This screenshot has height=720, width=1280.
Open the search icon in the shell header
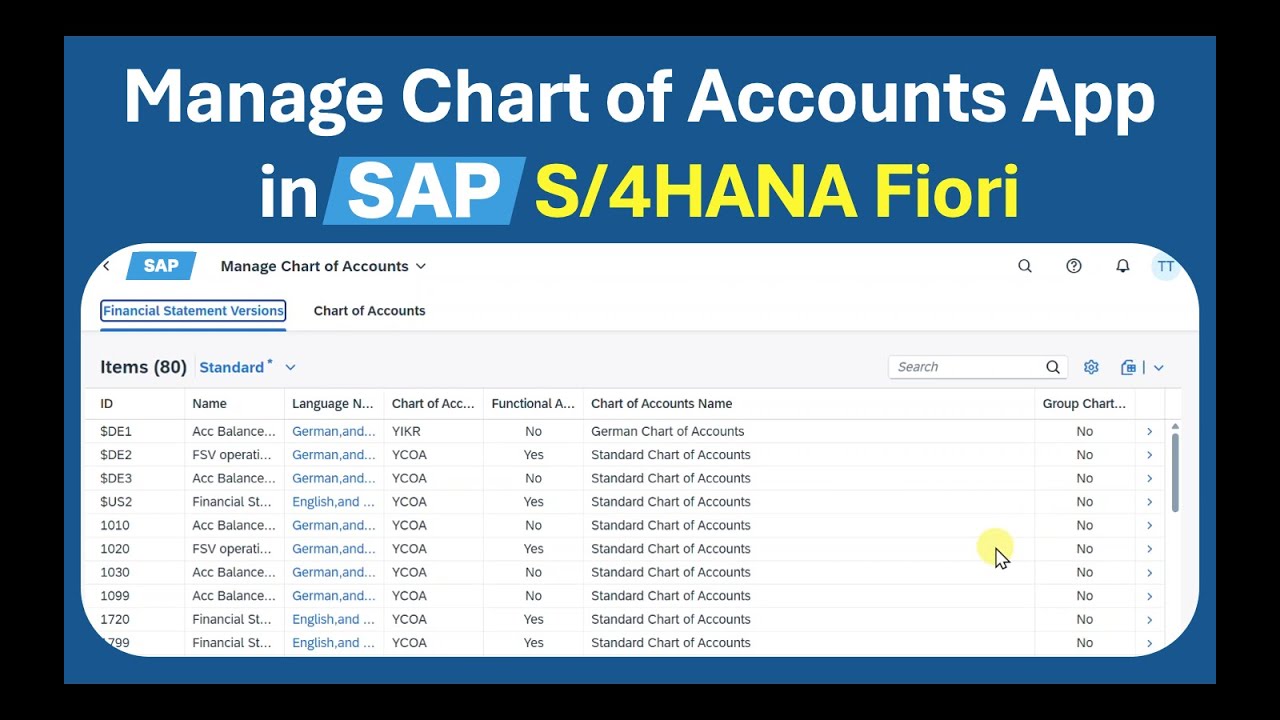1025,266
